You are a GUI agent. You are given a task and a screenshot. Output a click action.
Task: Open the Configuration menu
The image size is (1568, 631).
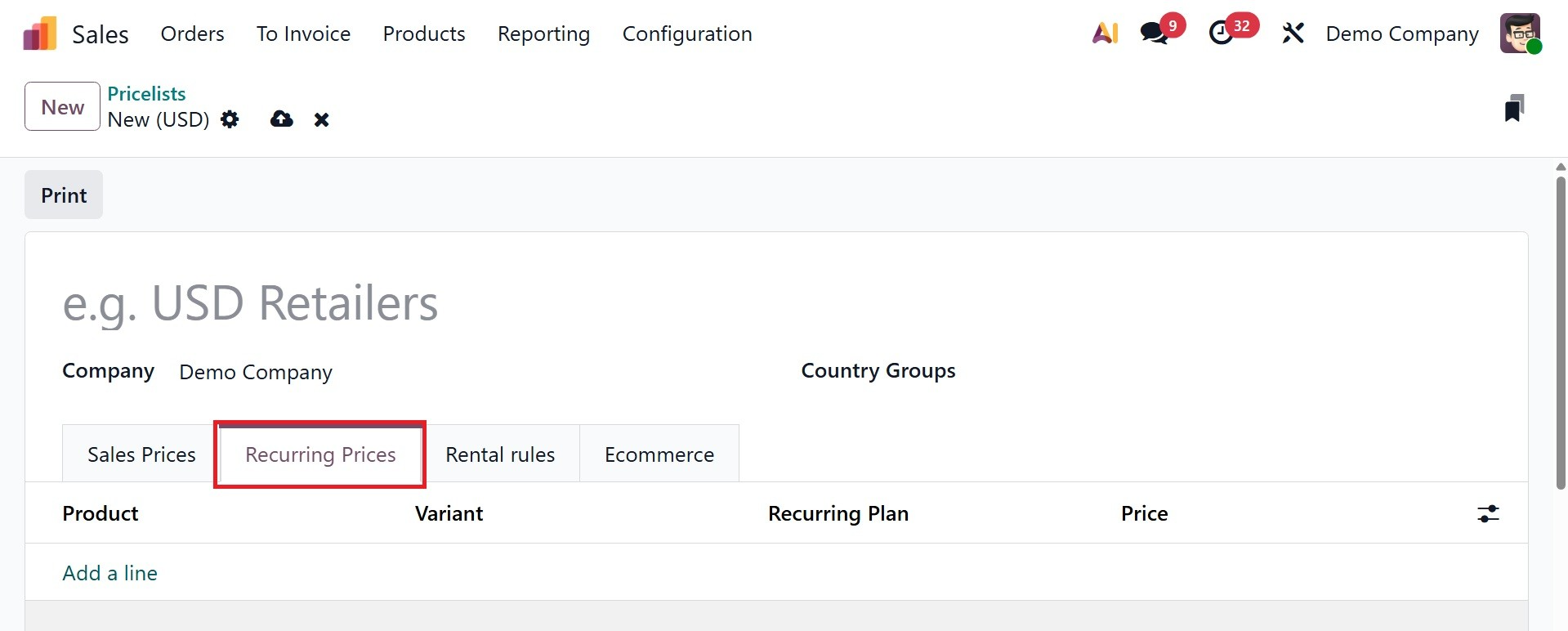point(687,34)
